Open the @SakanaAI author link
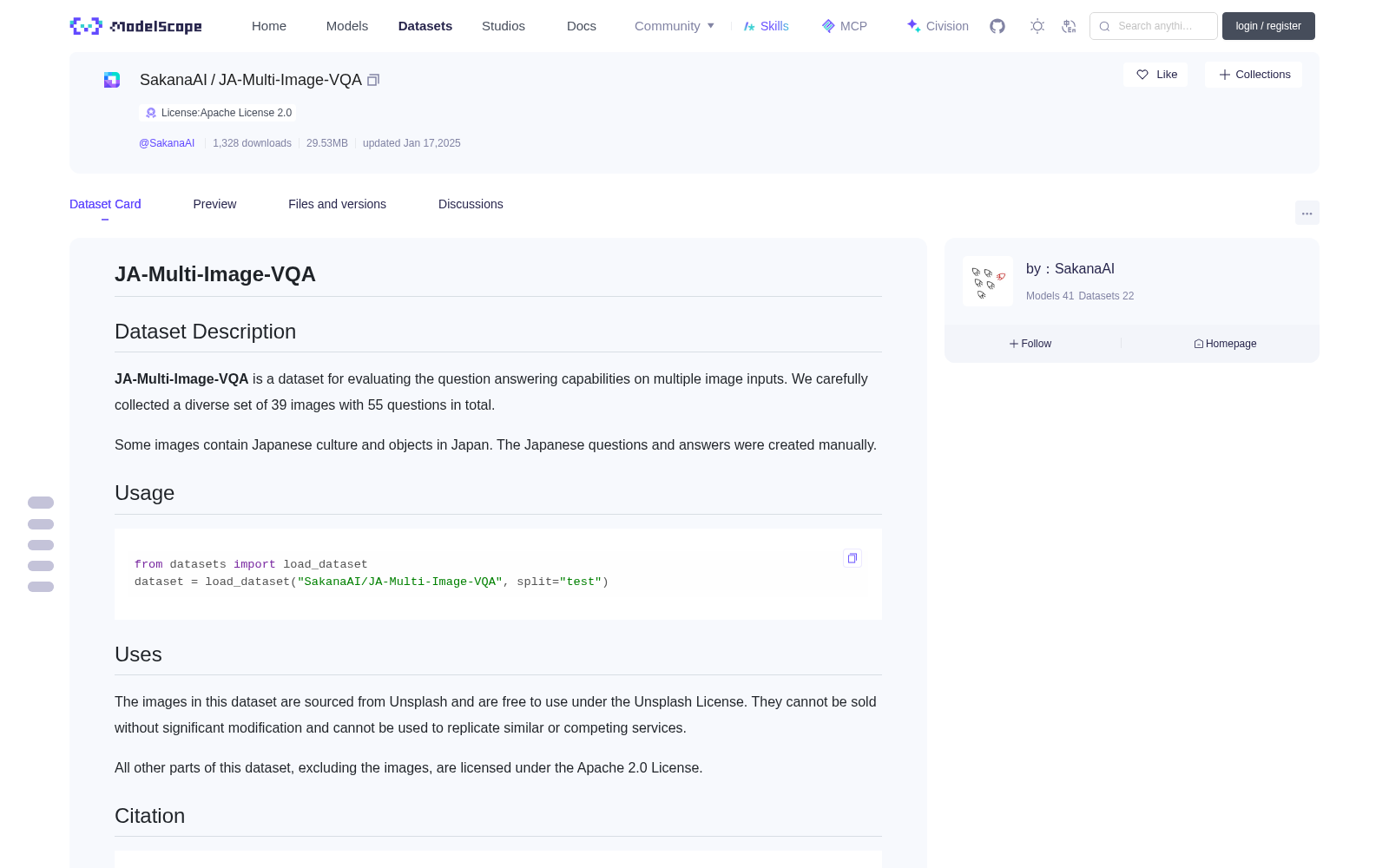1389x868 pixels. [167, 143]
